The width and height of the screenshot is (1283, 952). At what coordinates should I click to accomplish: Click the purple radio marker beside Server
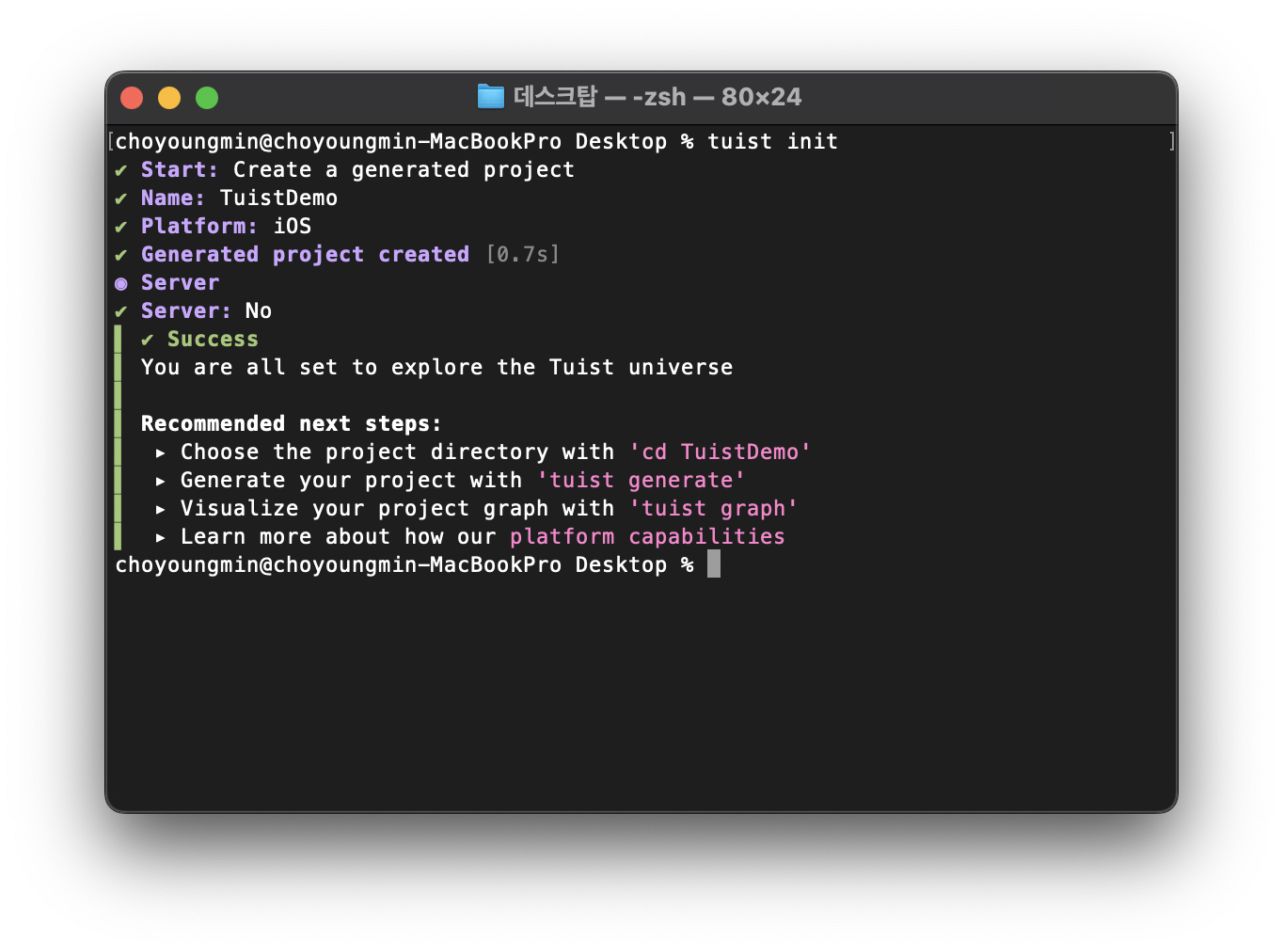pyautogui.click(x=121, y=283)
